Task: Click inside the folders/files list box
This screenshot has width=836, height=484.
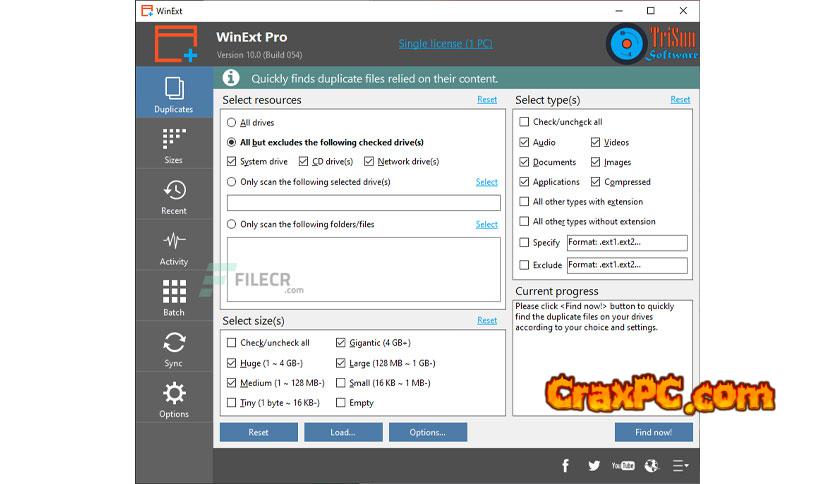Action: tap(364, 269)
